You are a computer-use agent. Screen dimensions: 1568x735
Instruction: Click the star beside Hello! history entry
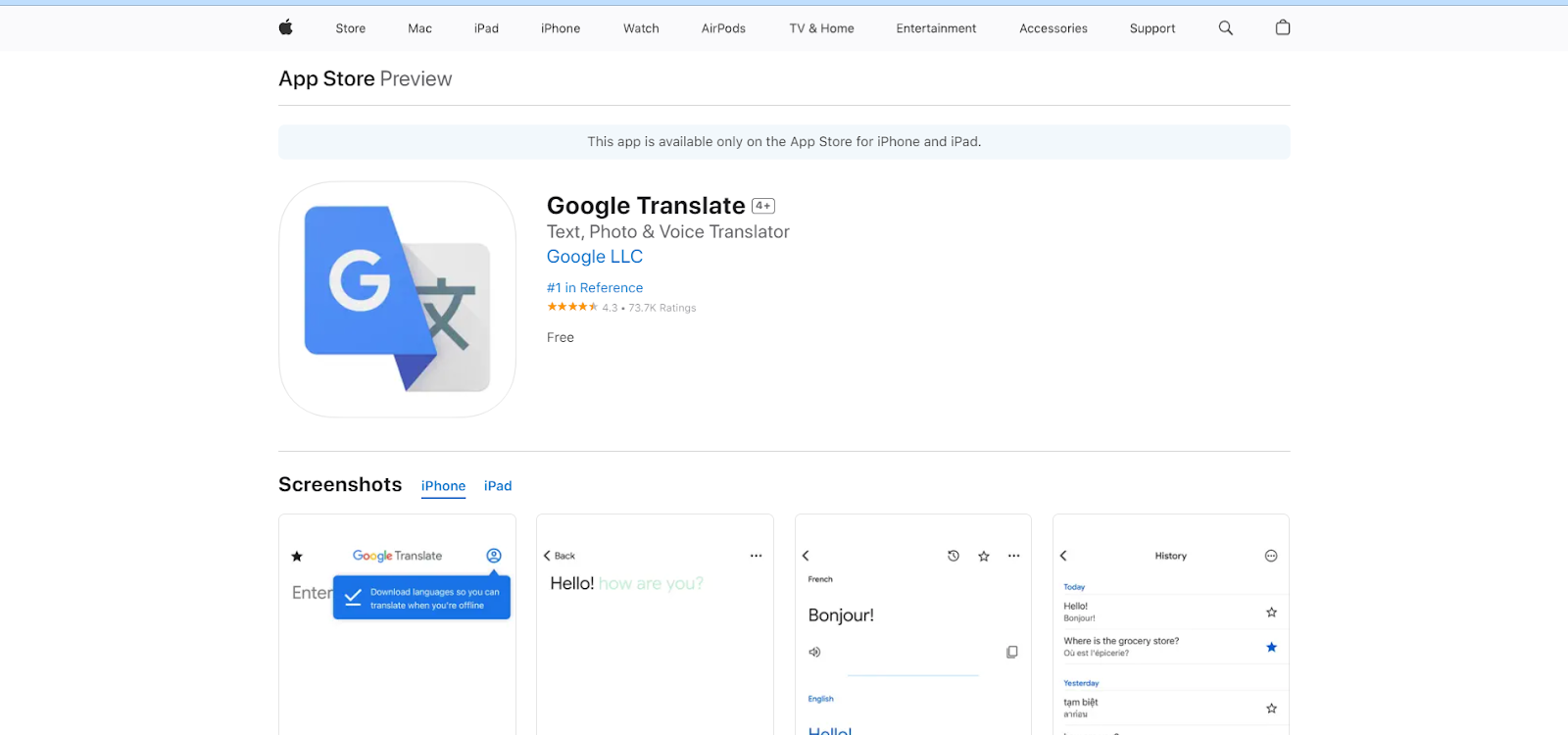pos(1271,612)
